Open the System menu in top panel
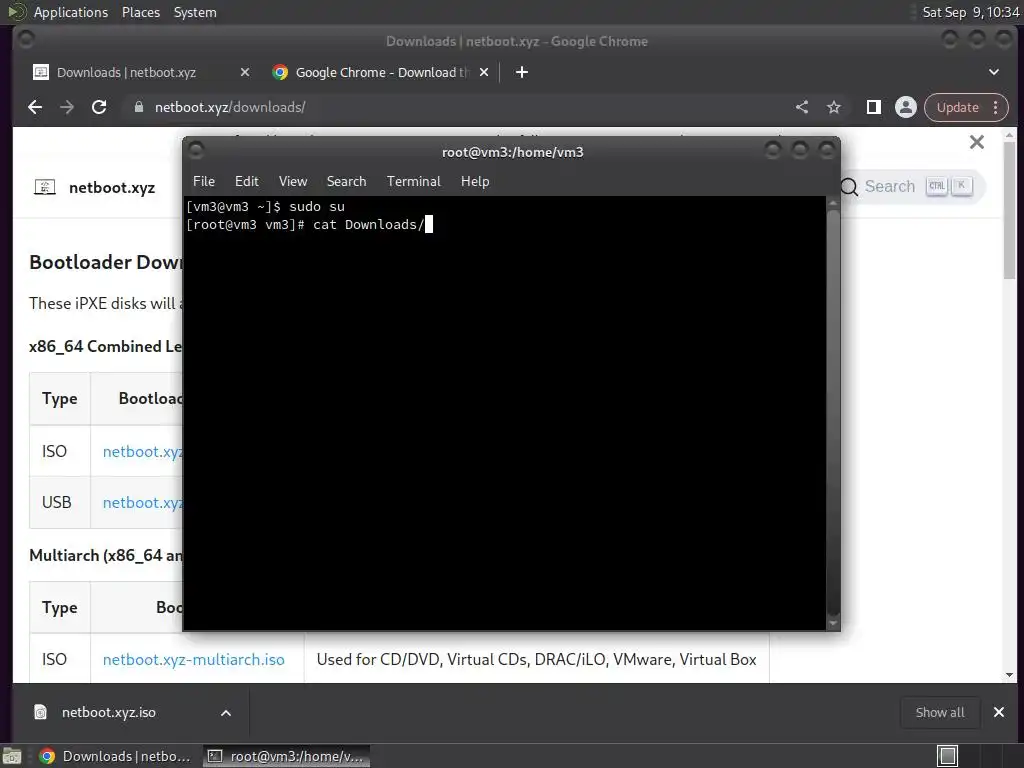Image resolution: width=1024 pixels, height=768 pixels. point(195,12)
